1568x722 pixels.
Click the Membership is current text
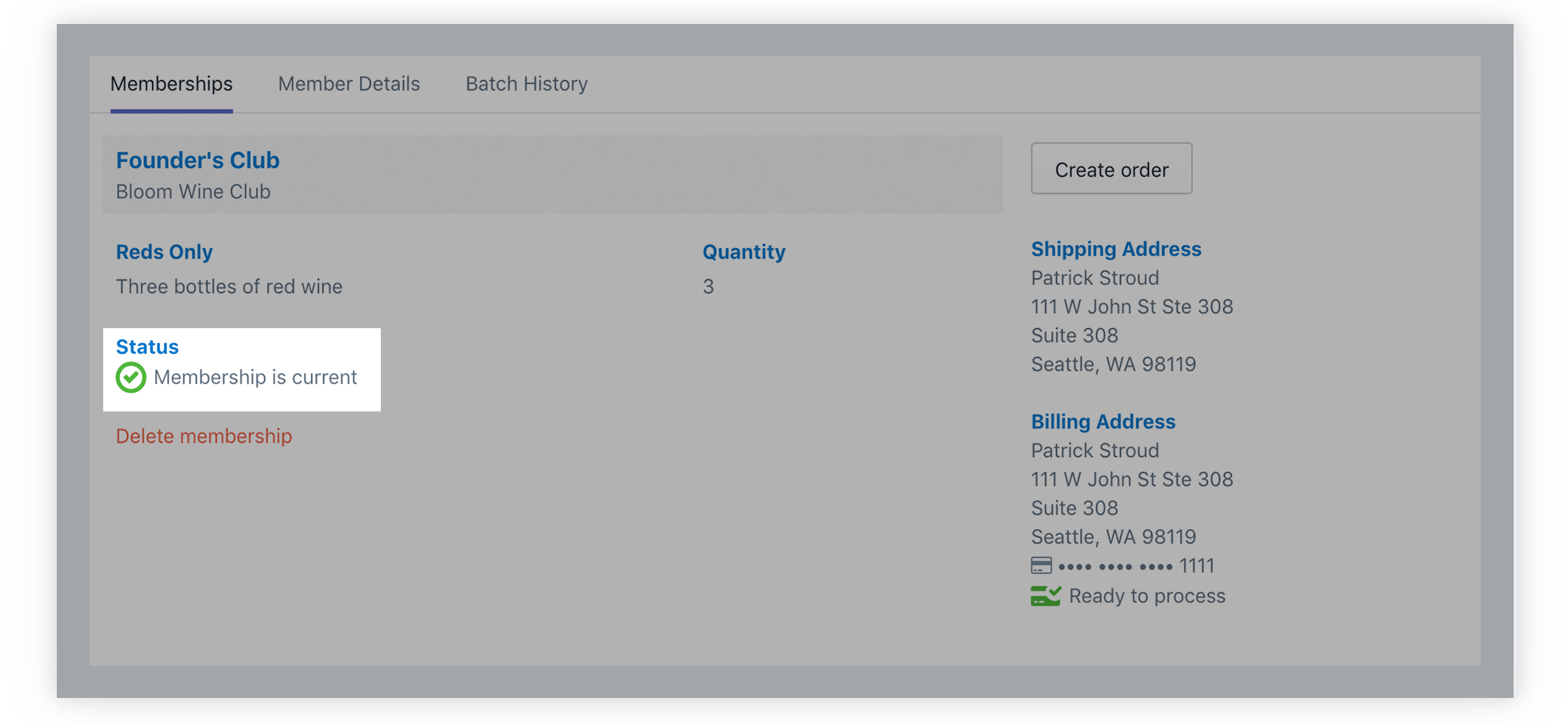tap(255, 377)
